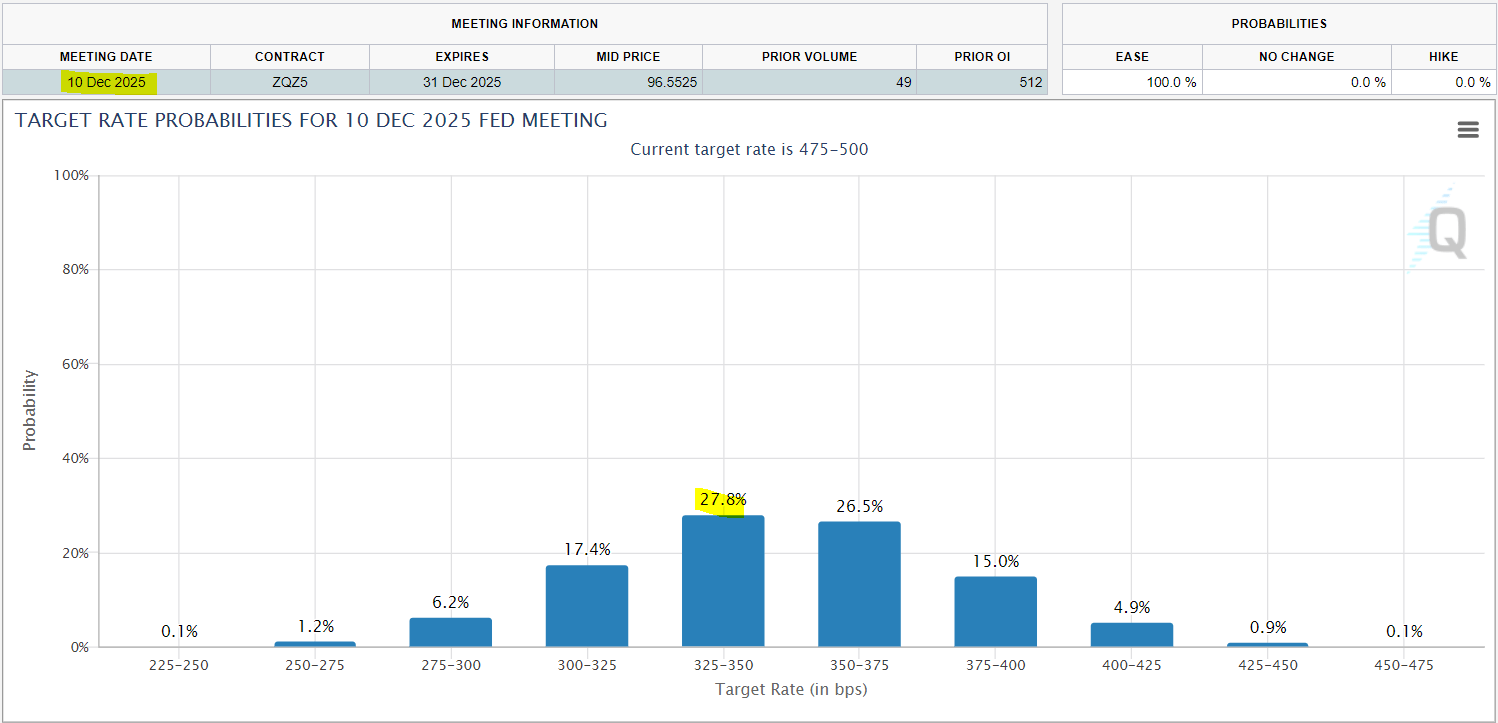
Task: Select the 325-350 probability bar
Action: [723, 580]
